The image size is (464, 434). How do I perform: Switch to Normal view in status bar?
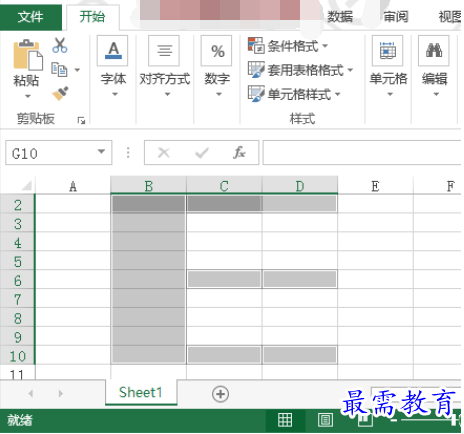(x=285, y=420)
